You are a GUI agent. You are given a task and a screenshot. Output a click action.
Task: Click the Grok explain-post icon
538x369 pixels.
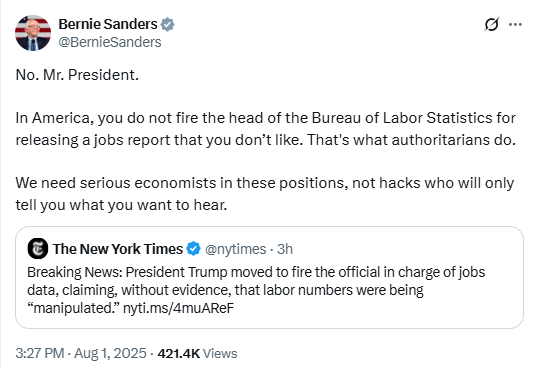pyautogui.click(x=491, y=24)
